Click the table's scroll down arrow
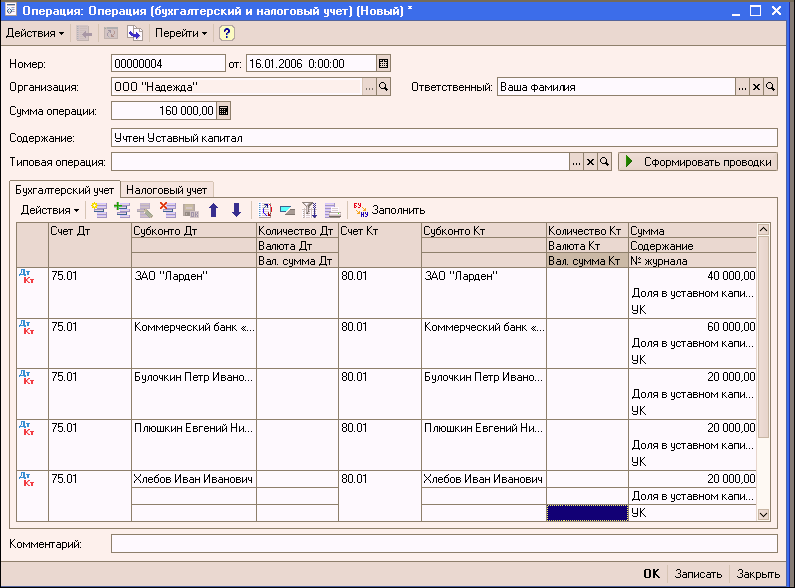795x588 pixels. (764, 514)
